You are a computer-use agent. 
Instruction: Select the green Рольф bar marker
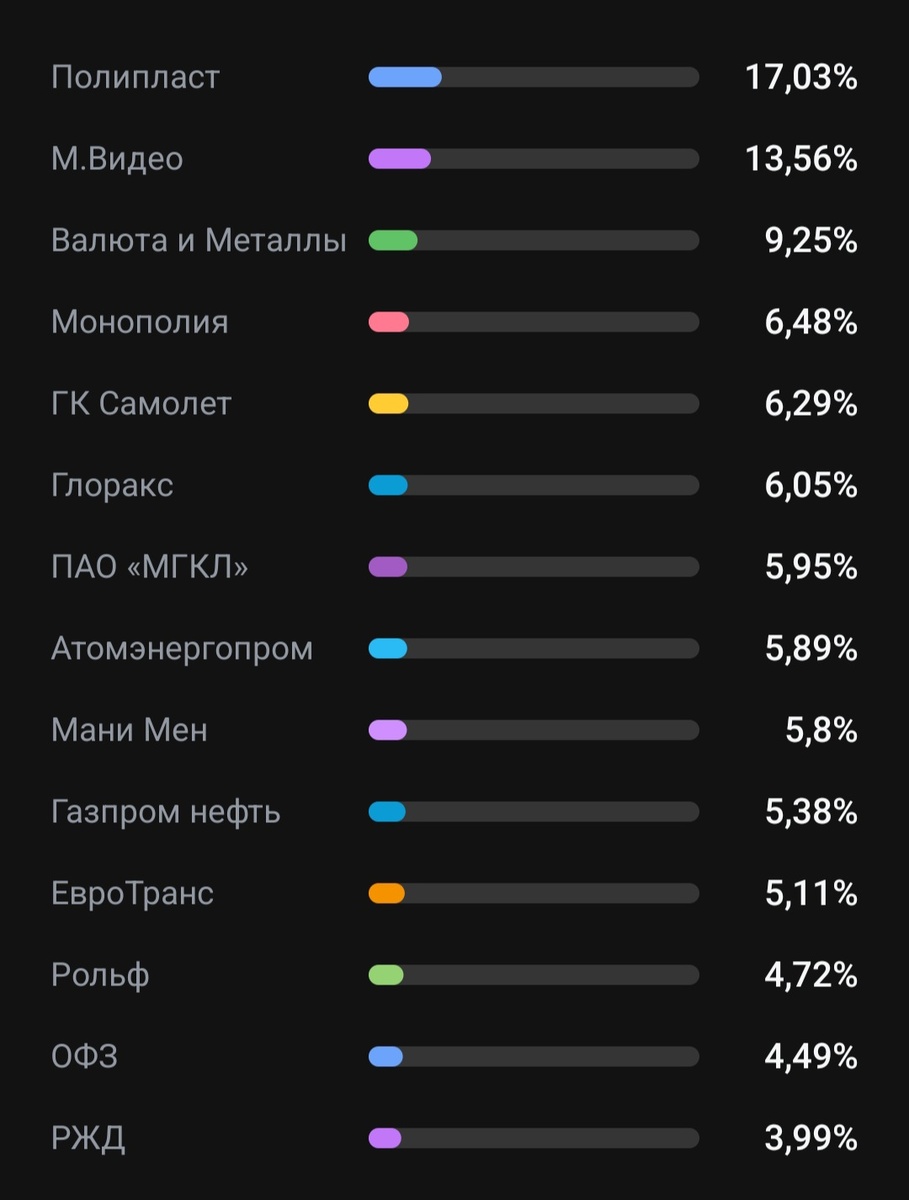(386, 974)
